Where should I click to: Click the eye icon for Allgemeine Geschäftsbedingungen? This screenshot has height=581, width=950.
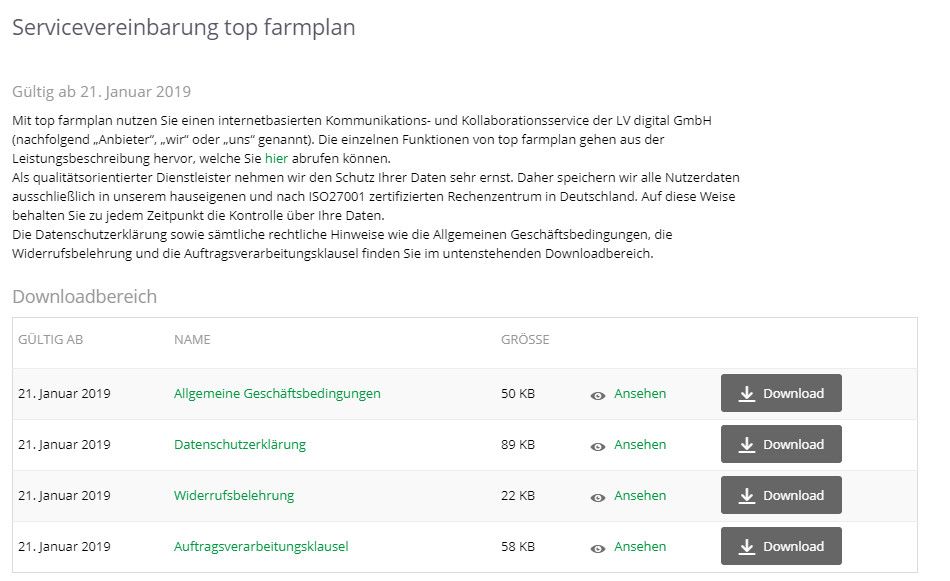click(x=598, y=396)
